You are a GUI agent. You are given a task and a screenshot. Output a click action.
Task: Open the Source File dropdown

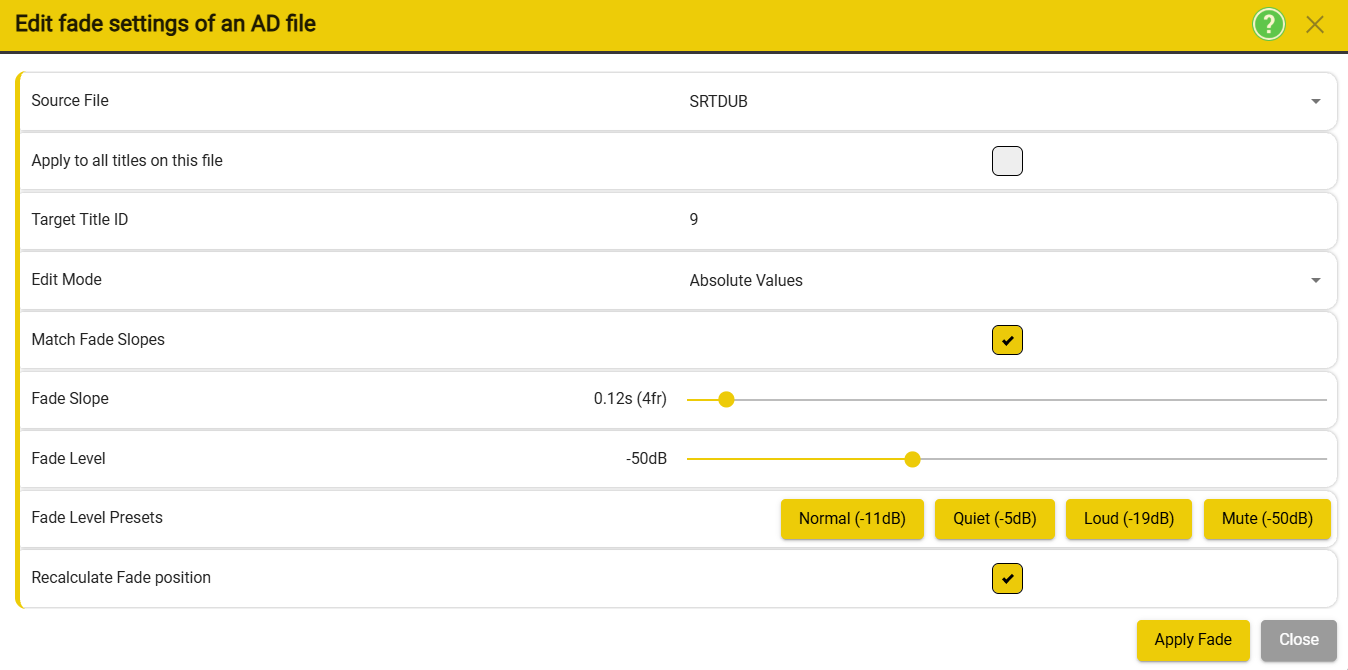1007,101
